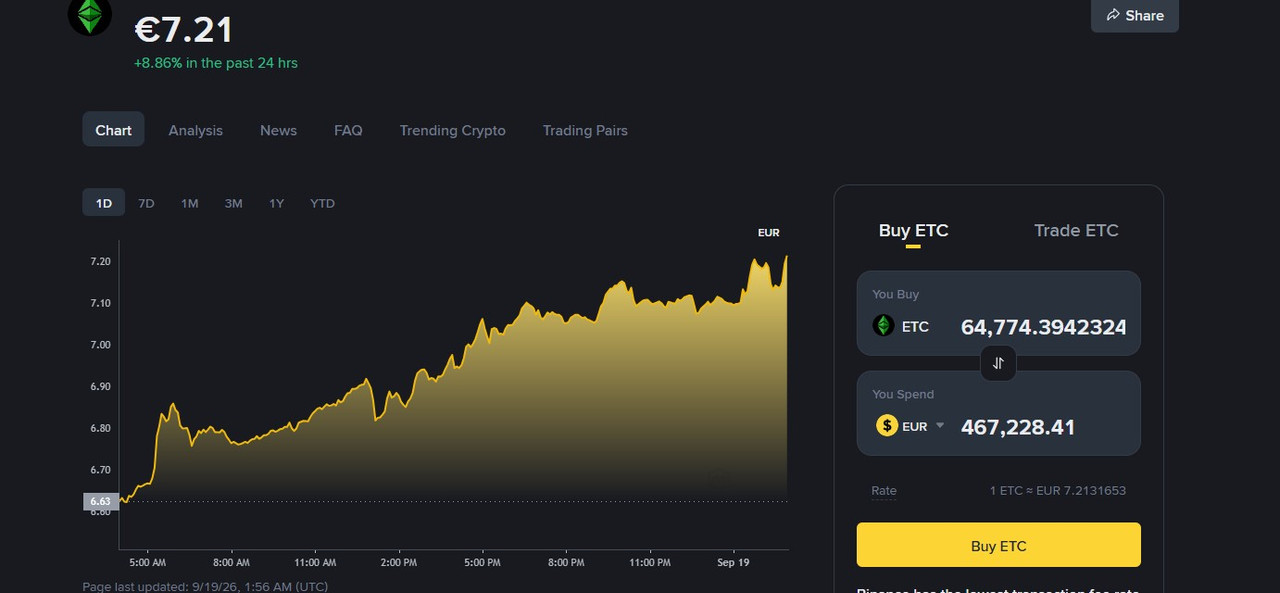Image resolution: width=1280 pixels, height=593 pixels.
Task: Click the ETC coin icon in You Buy
Action: (x=883, y=326)
